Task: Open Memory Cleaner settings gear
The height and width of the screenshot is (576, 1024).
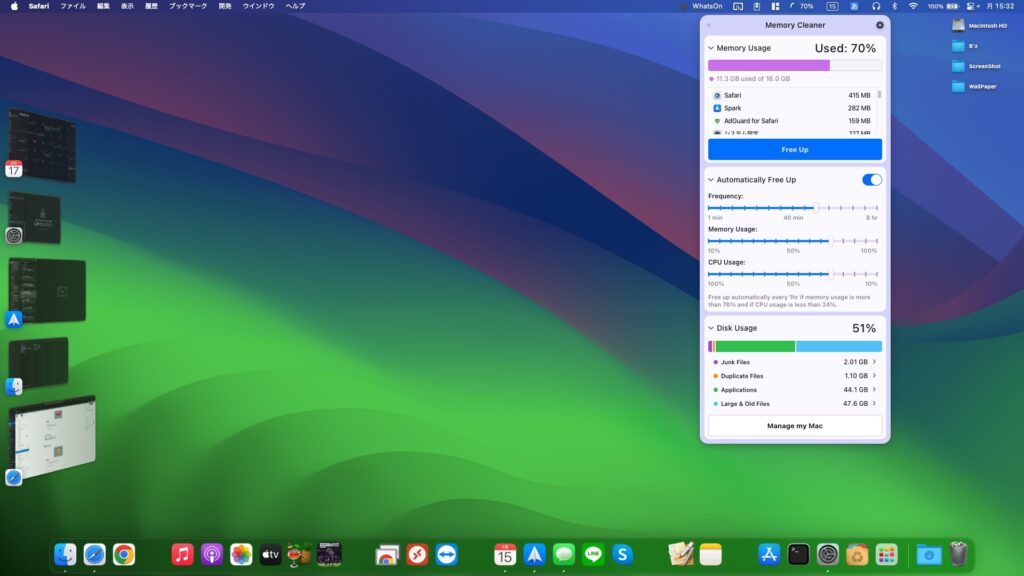Action: (879, 25)
